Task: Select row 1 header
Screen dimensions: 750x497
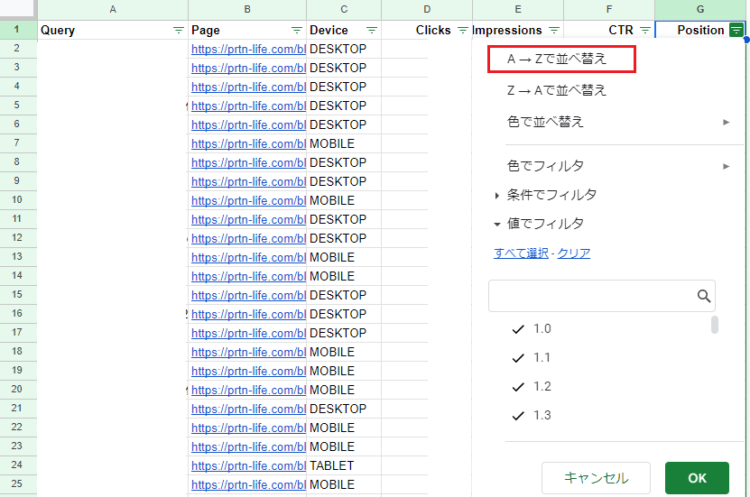Action: tap(17, 30)
